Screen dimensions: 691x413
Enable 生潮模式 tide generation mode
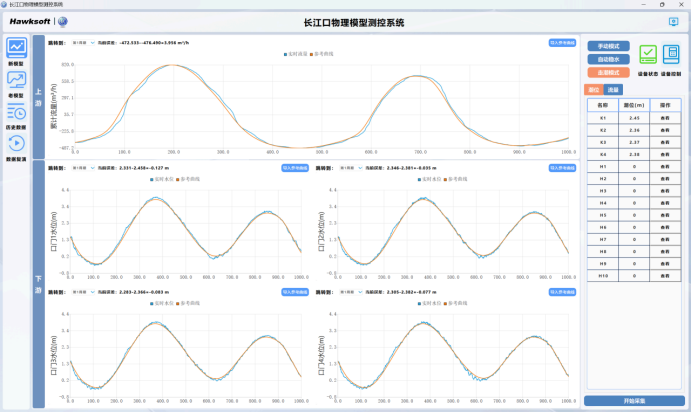click(x=608, y=72)
